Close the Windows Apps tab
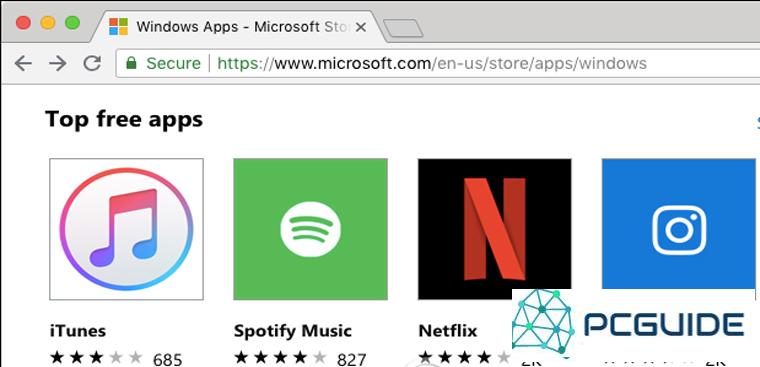Screen dimensions: 760x367 pos(361,28)
